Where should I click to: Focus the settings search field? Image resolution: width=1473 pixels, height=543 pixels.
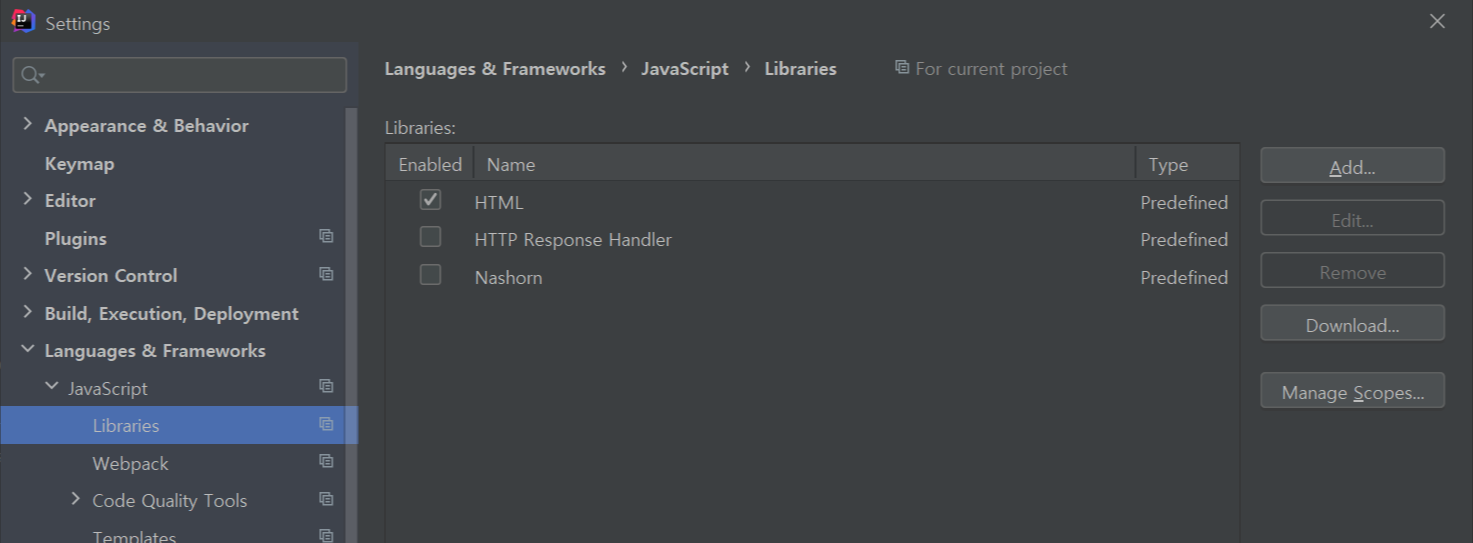pyautogui.click(x=180, y=75)
